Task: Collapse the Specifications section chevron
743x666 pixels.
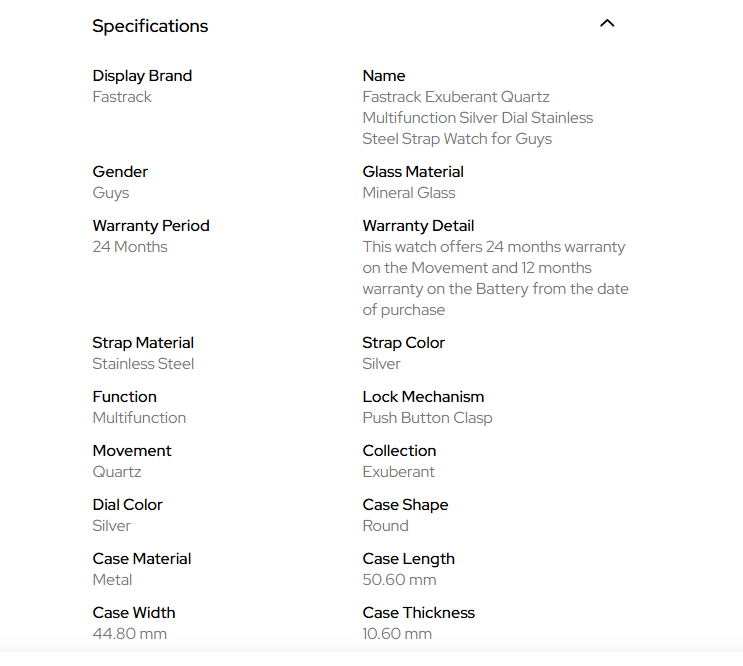Action: 607,23
